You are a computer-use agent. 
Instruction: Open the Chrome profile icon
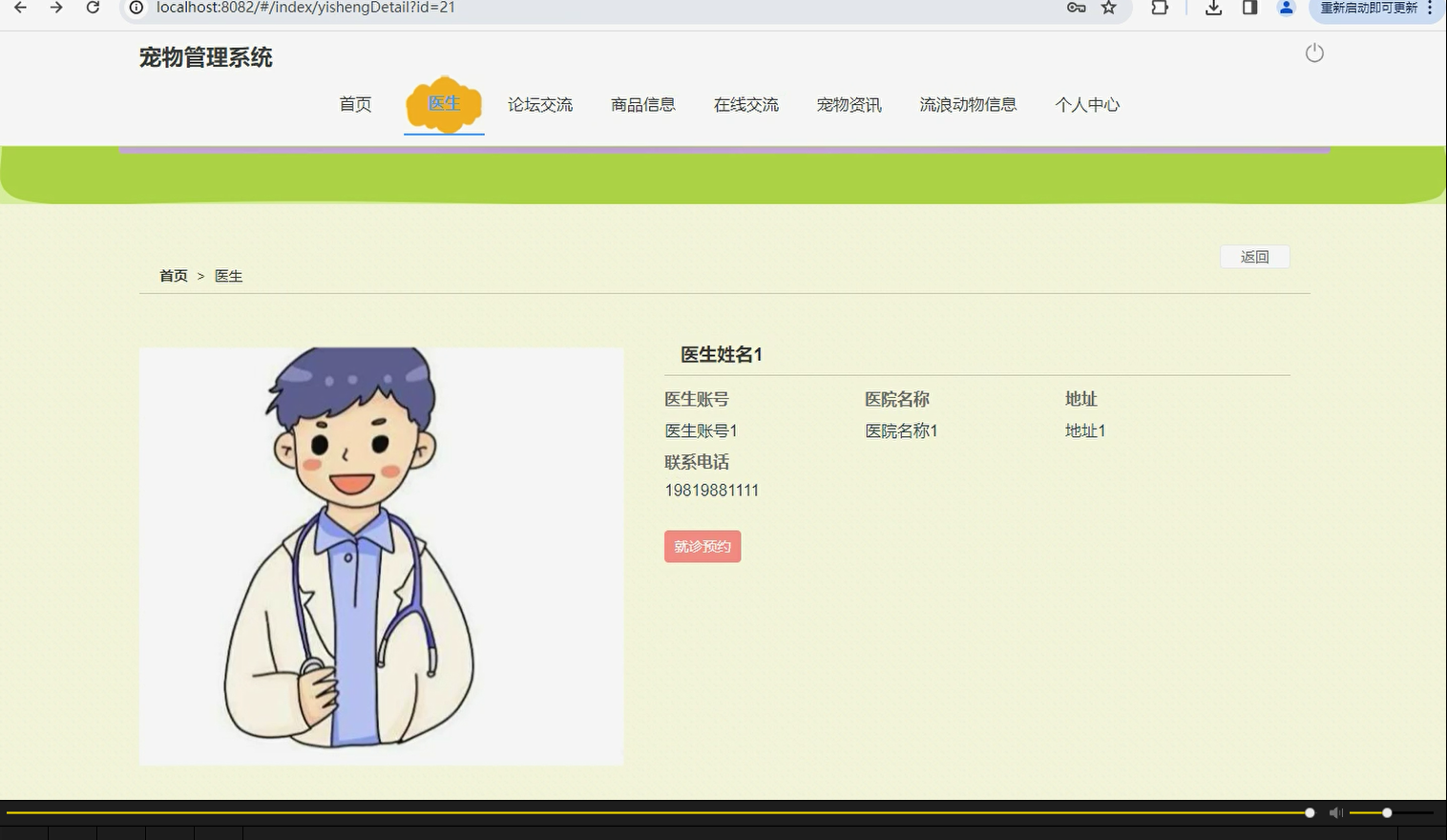pyautogui.click(x=1286, y=8)
